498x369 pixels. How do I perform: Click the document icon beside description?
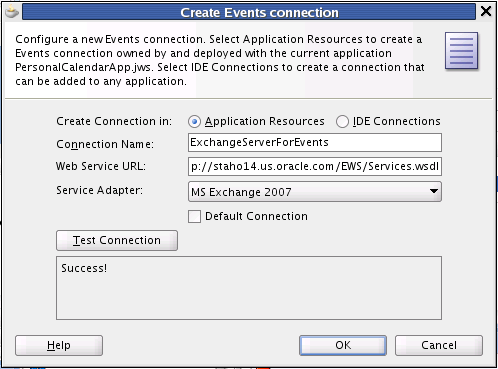(x=461, y=51)
